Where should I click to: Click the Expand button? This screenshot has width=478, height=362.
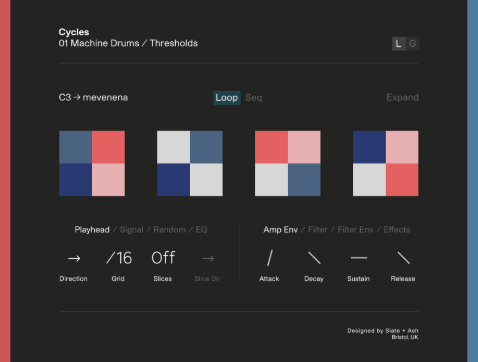[x=402, y=97]
